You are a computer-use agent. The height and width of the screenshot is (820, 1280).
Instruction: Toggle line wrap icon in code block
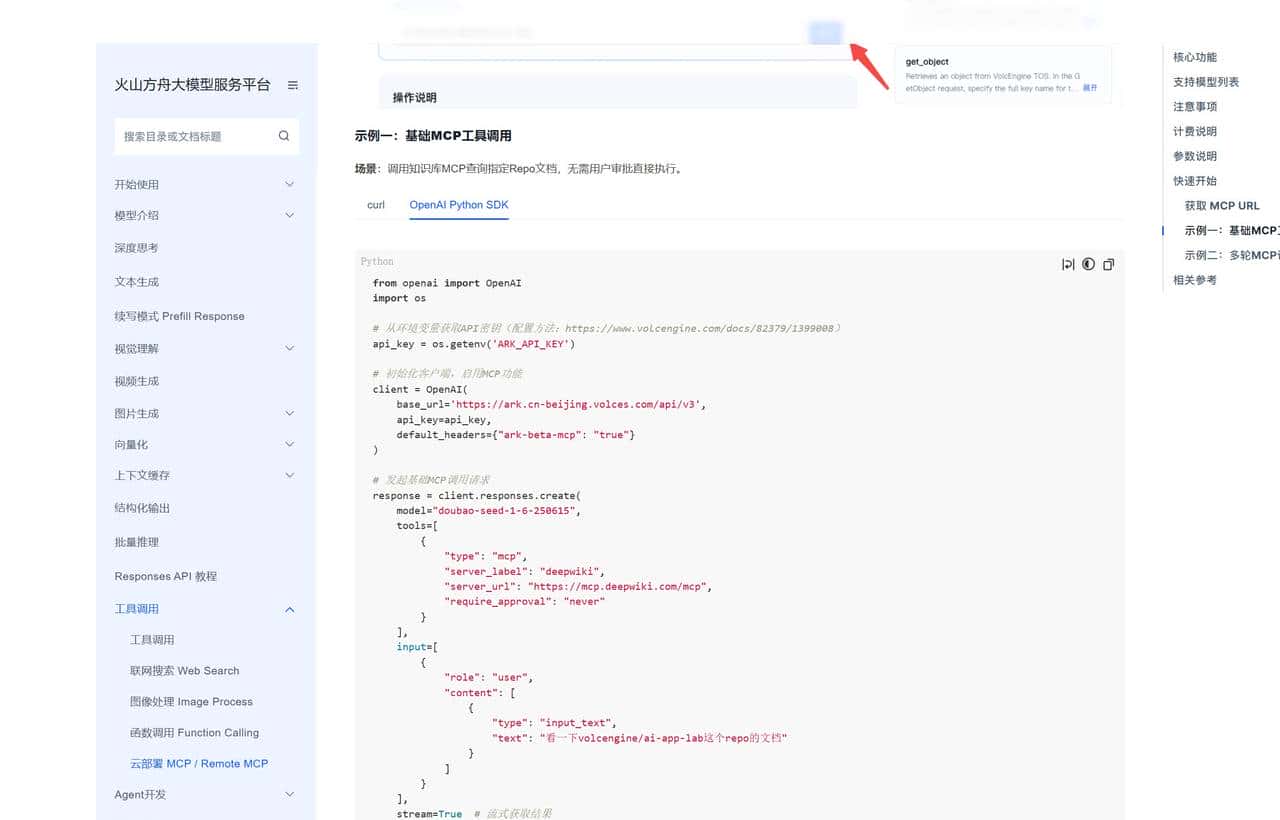[1068, 264]
